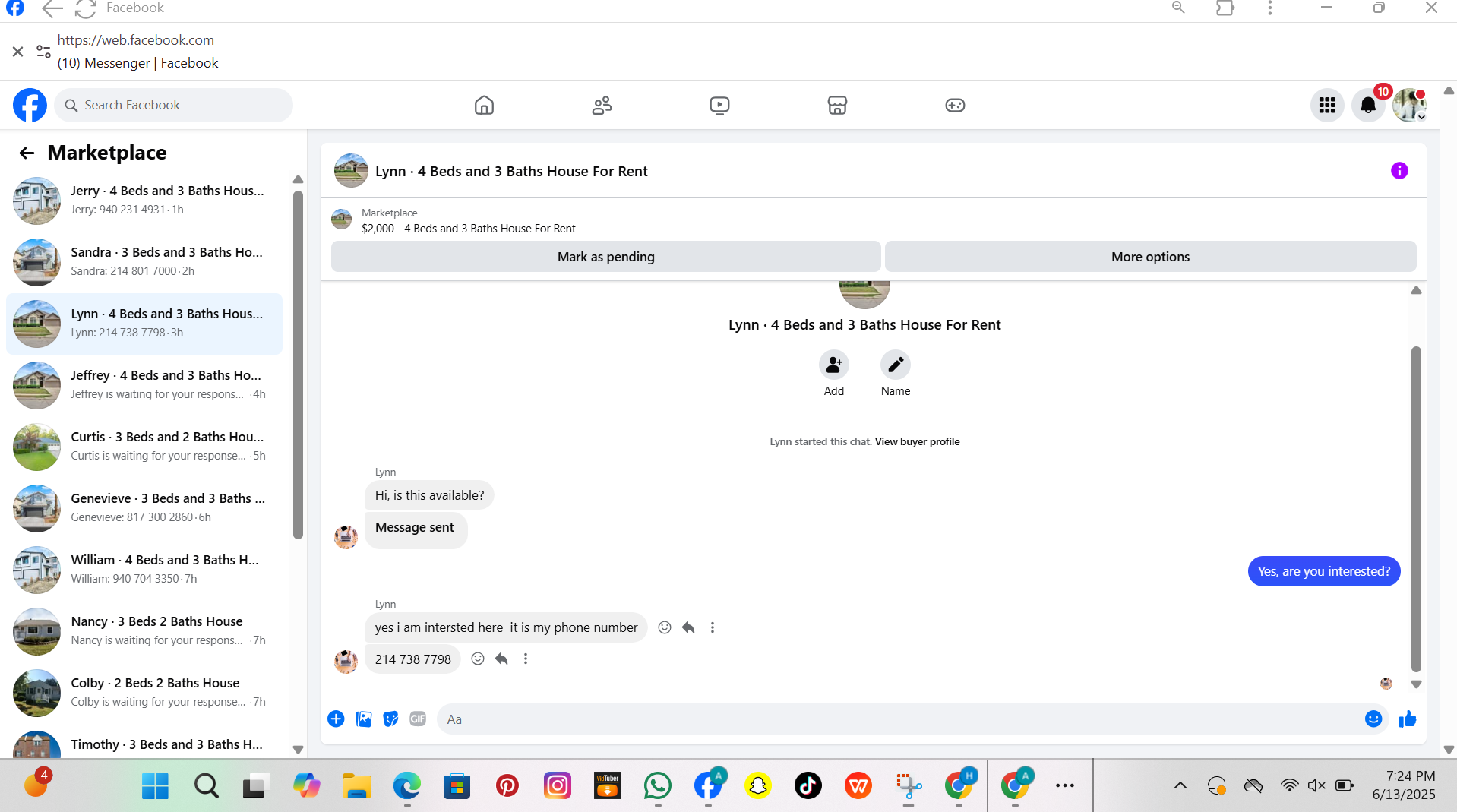Click browser back arrow
The height and width of the screenshot is (812, 1457).
[x=52, y=8]
